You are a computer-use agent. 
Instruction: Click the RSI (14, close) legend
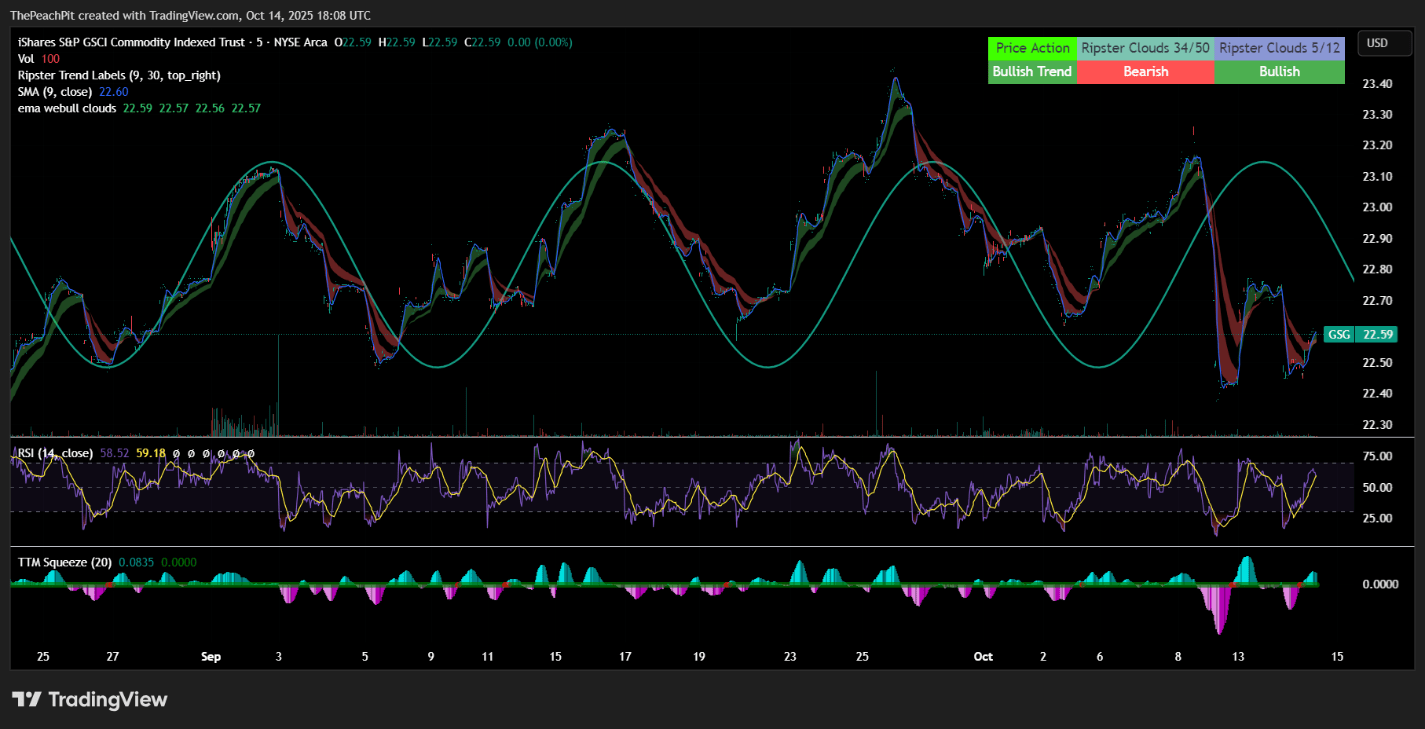55,453
